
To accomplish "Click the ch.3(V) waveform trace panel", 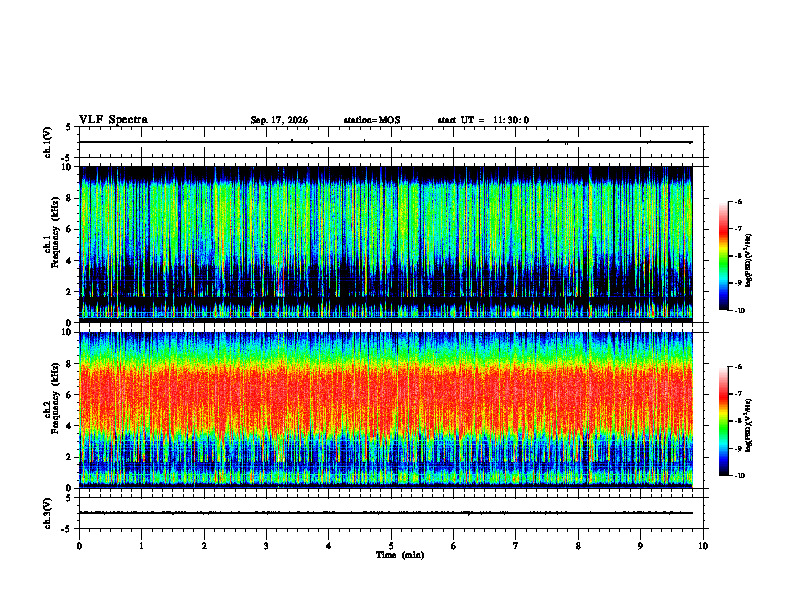I will [385, 513].
